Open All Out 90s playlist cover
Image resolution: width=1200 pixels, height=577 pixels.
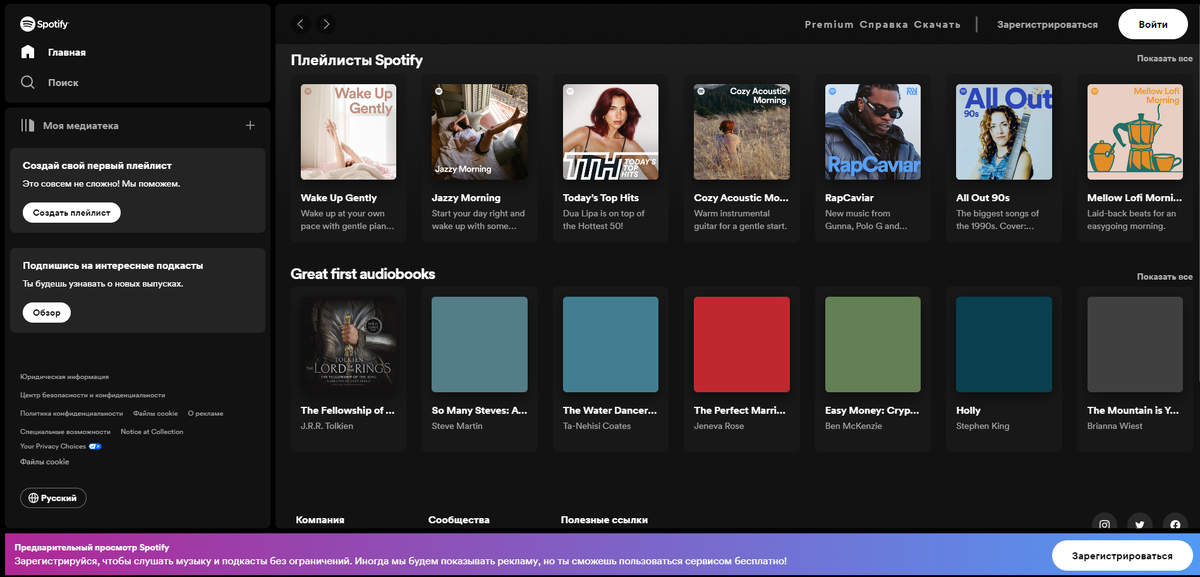1003,132
